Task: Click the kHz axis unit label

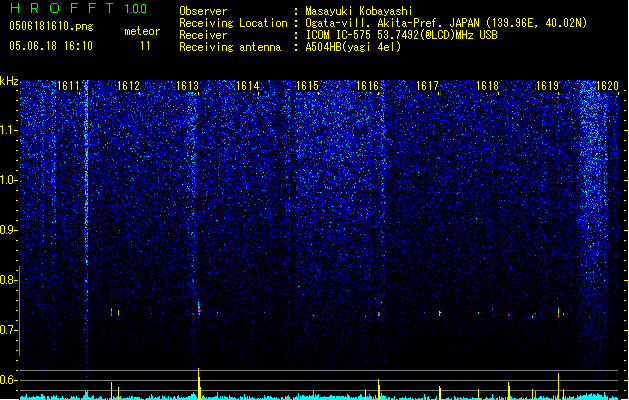Action: click(9, 81)
